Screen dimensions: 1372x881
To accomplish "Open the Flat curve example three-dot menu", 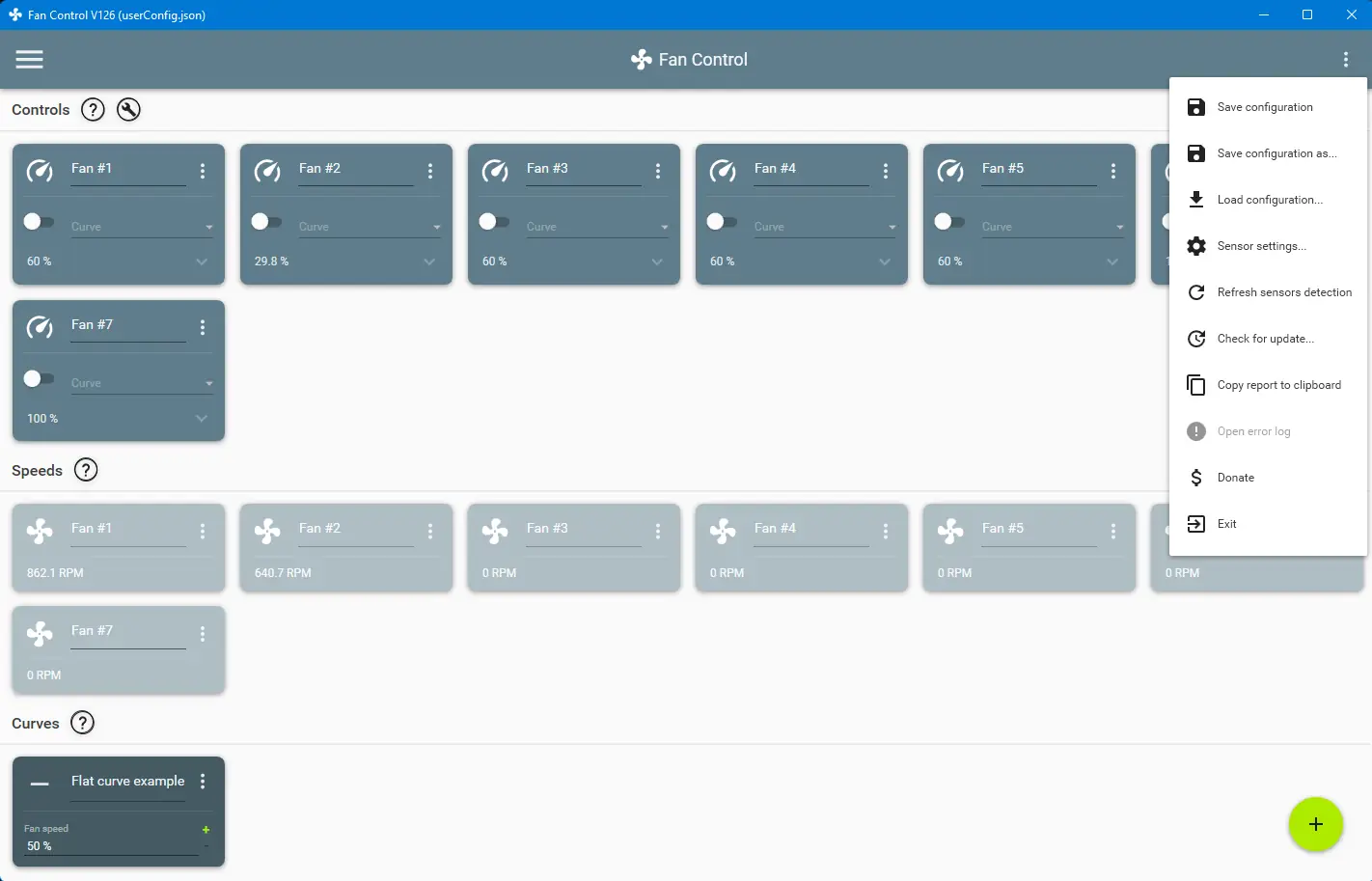I will click(203, 782).
